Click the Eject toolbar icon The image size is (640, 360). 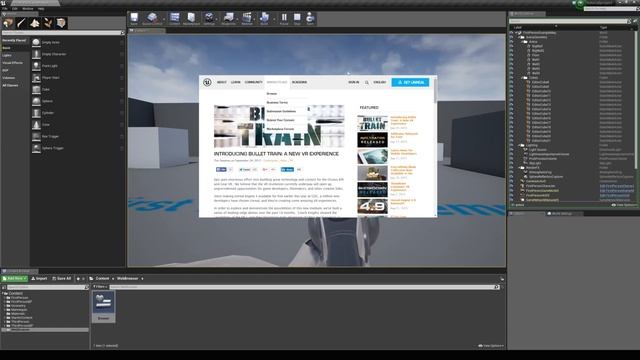click(x=310, y=18)
